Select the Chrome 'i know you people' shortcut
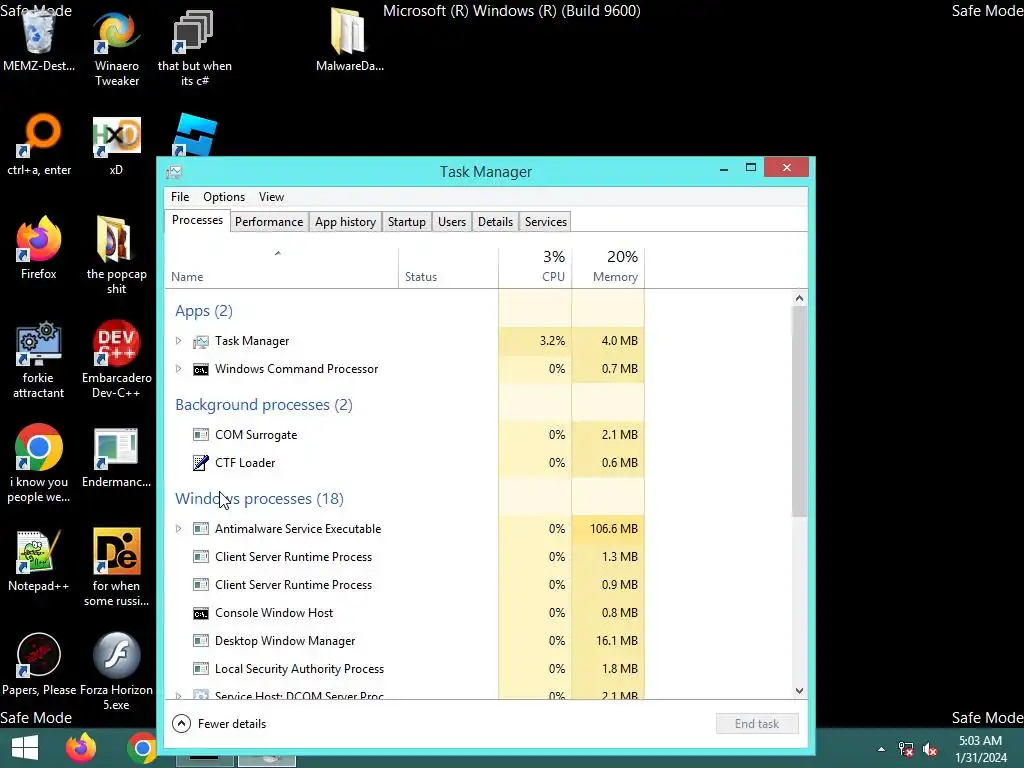 pos(39,464)
